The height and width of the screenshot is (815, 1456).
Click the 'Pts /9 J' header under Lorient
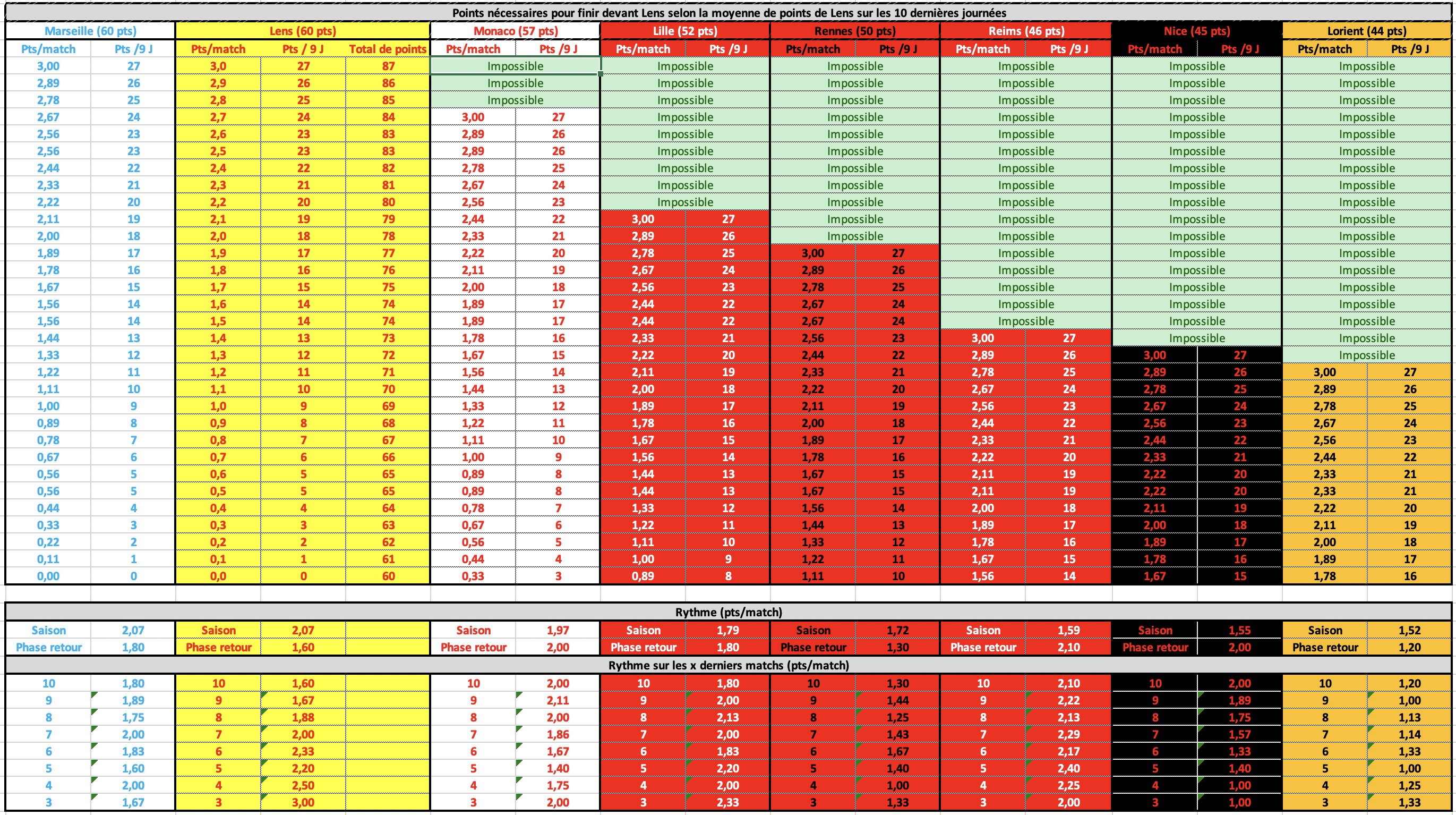(1410, 49)
